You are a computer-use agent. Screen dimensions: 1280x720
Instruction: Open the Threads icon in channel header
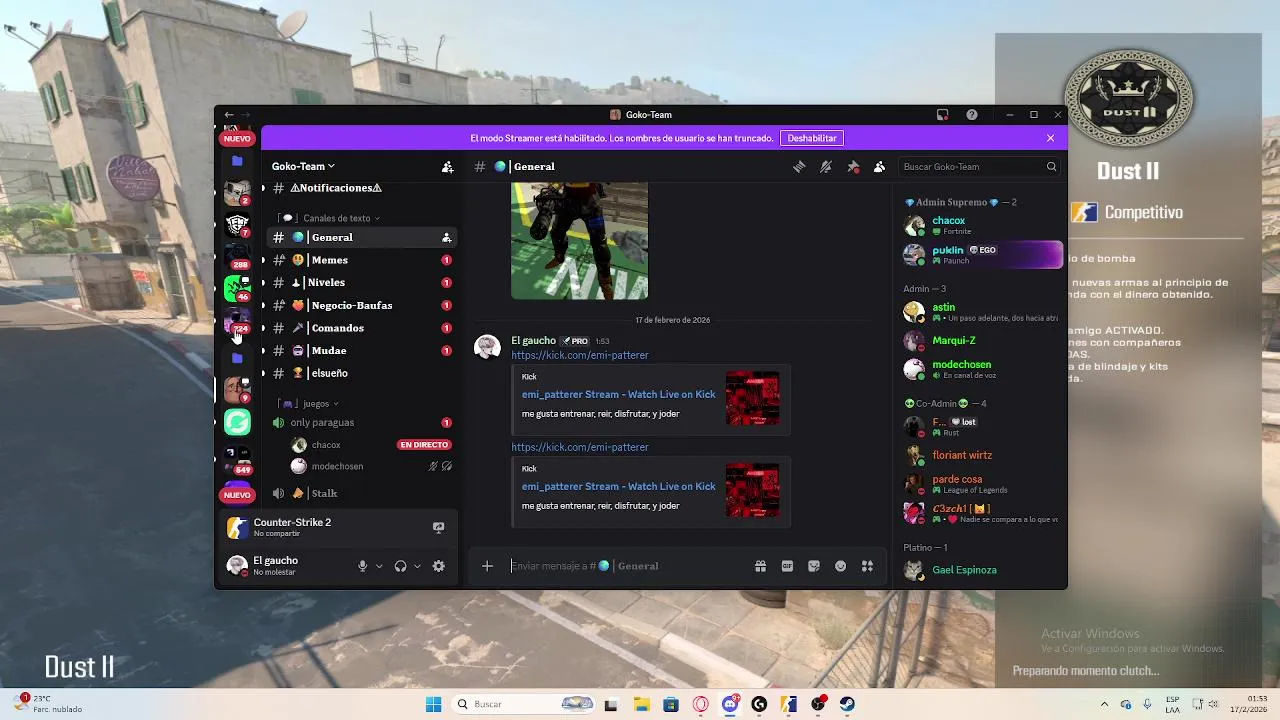(x=799, y=167)
